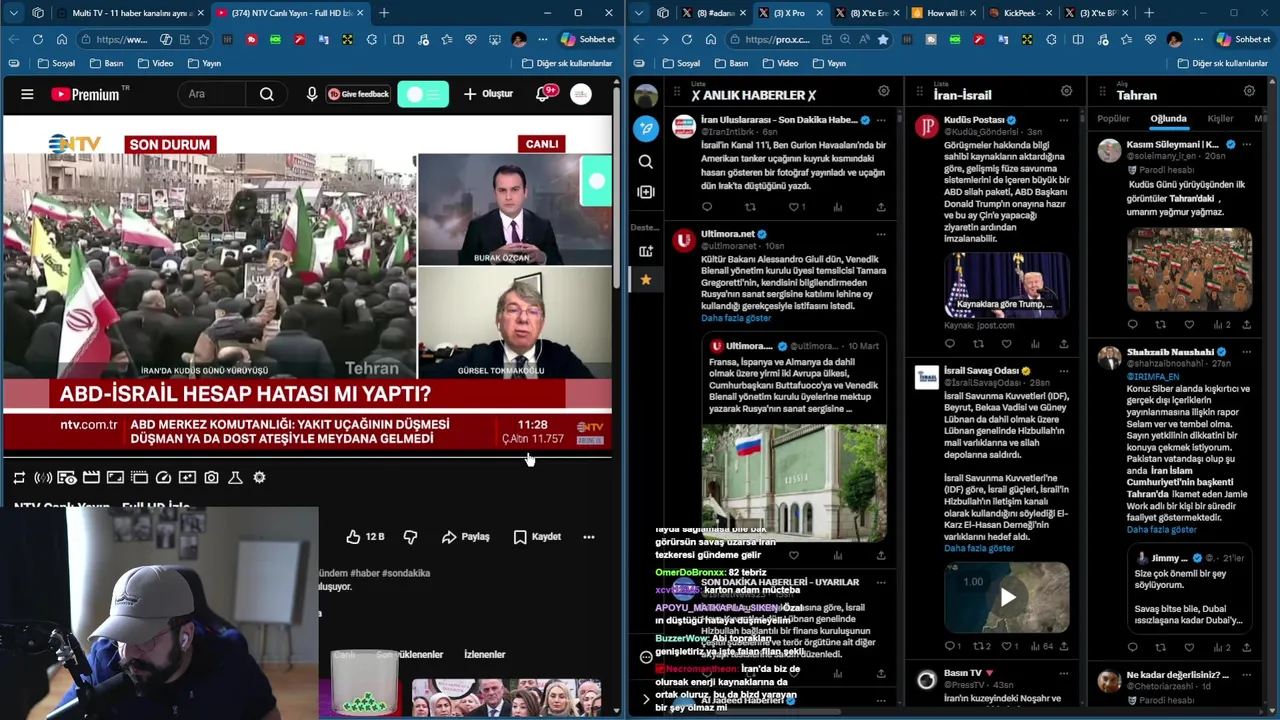Open more options of Shahzaib Naushahi post
1280x720 pixels.
point(1246,352)
